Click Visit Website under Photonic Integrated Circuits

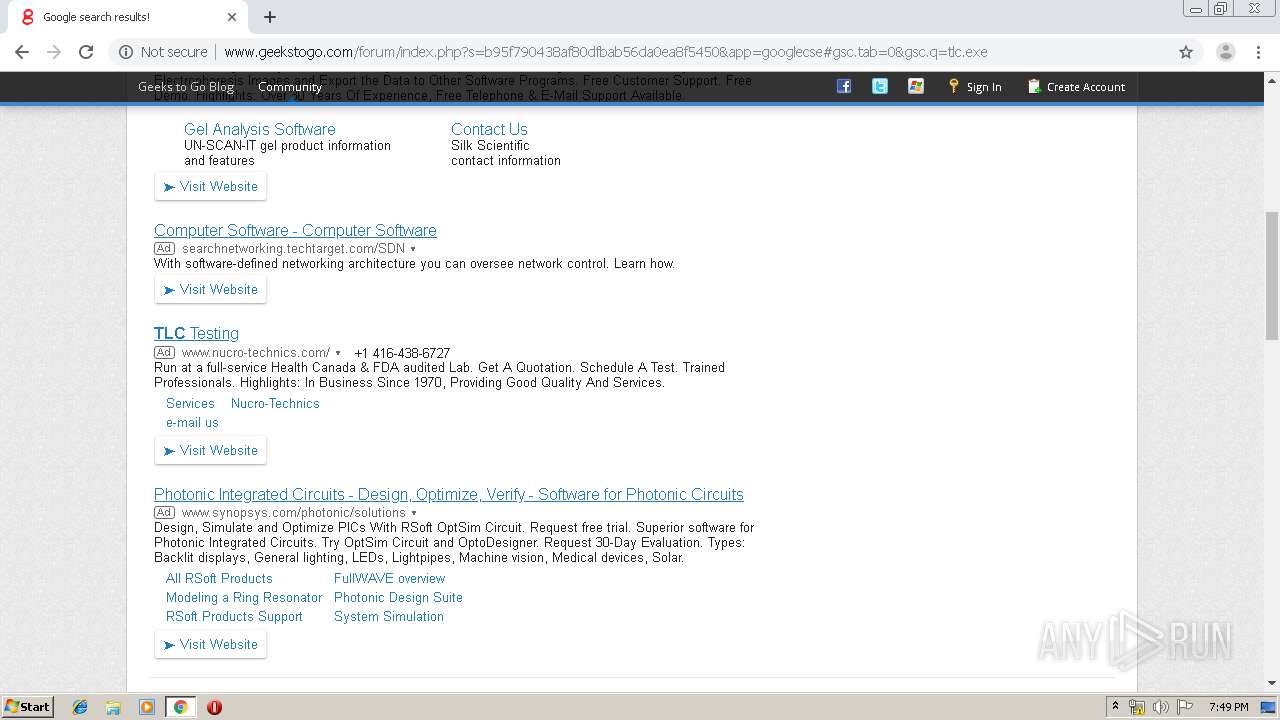(x=210, y=645)
